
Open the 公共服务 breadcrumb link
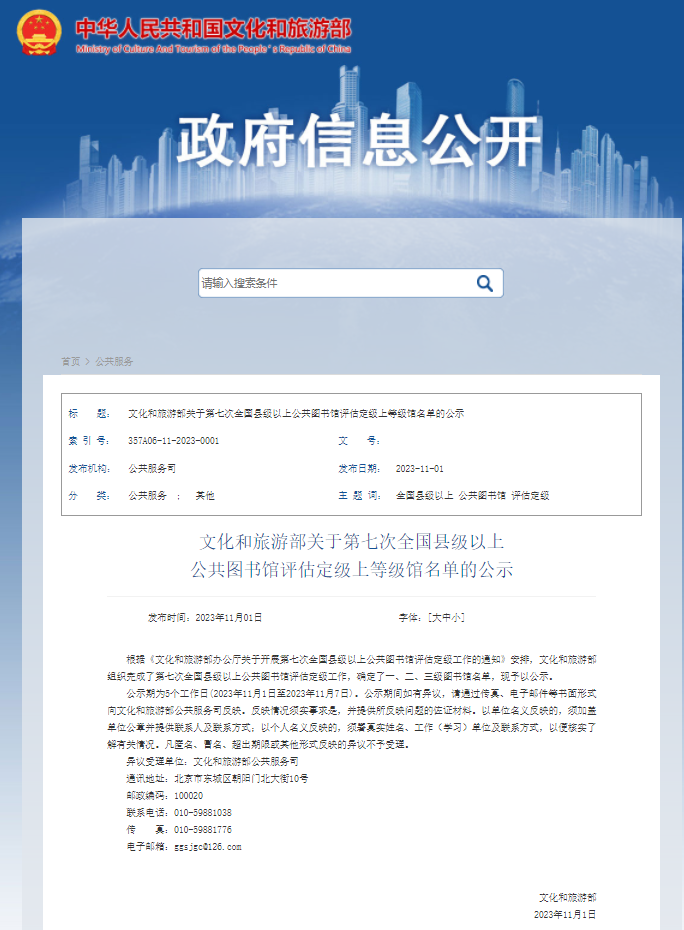pyautogui.click(x=114, y=361)
